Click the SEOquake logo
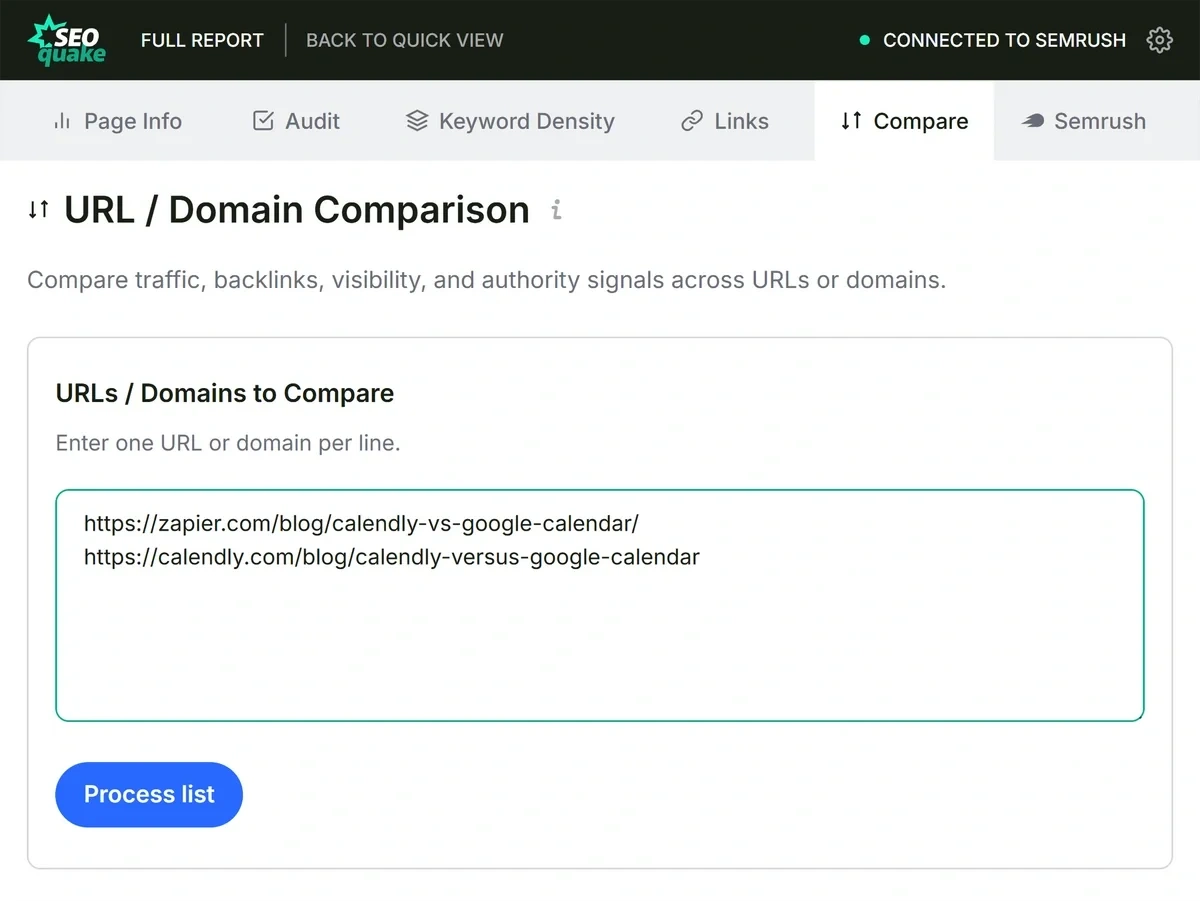 pos(66,40)
